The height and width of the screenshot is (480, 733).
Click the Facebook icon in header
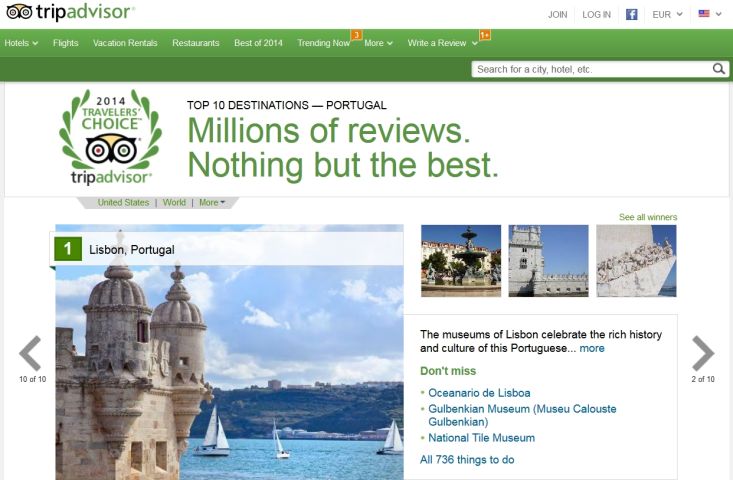pos(632,15)
